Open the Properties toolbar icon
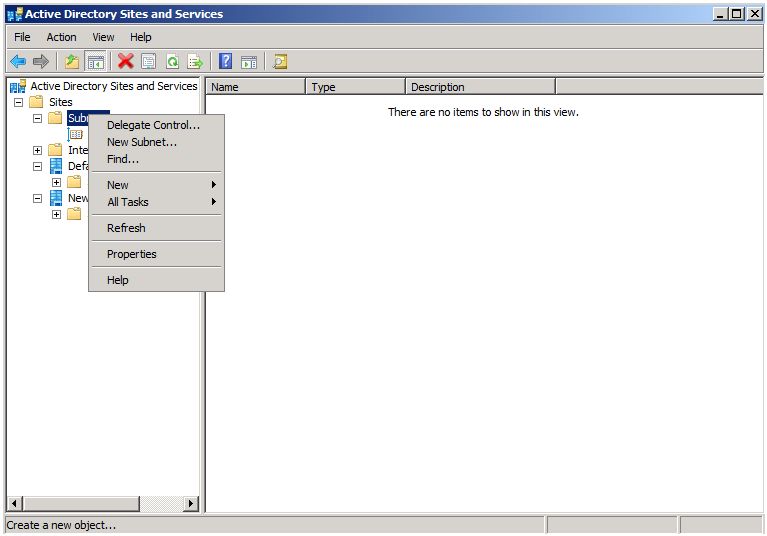This screenshot has width=767, height=536. [149, 62]
